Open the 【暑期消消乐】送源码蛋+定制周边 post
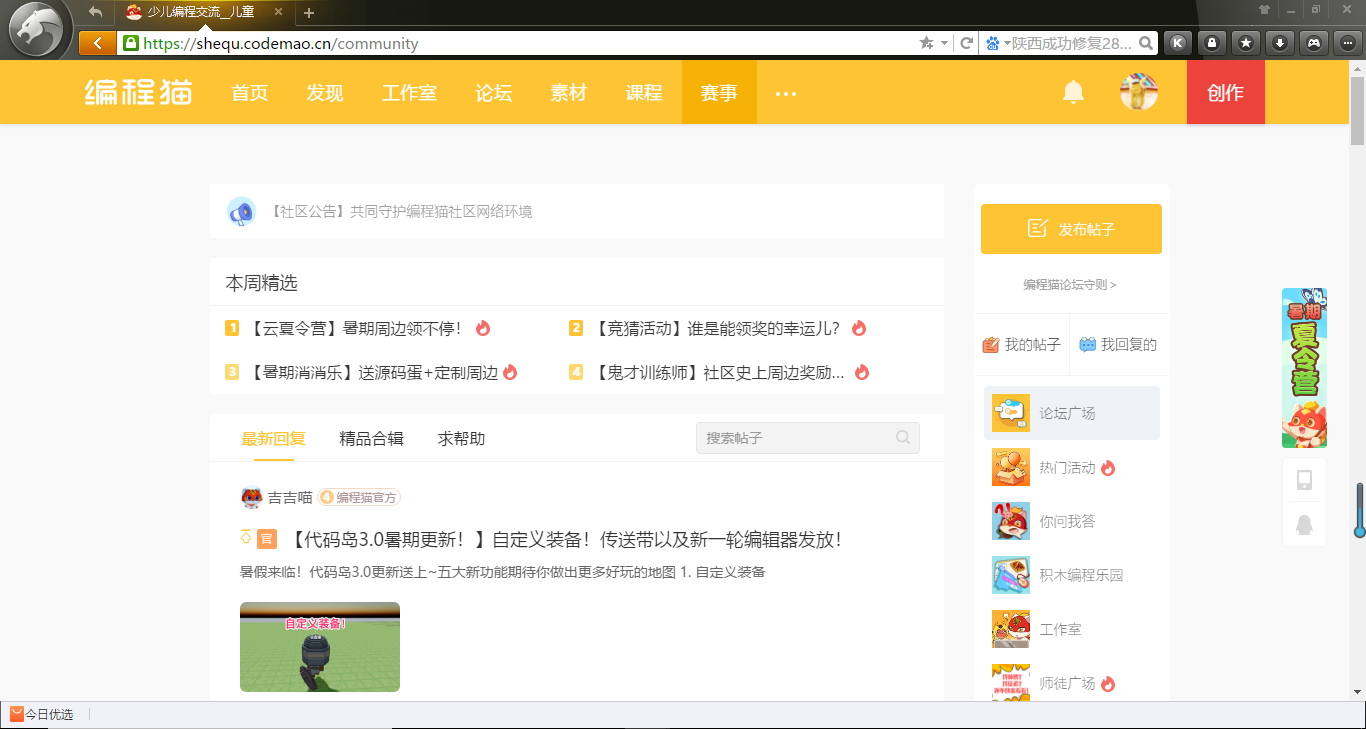 372,372
